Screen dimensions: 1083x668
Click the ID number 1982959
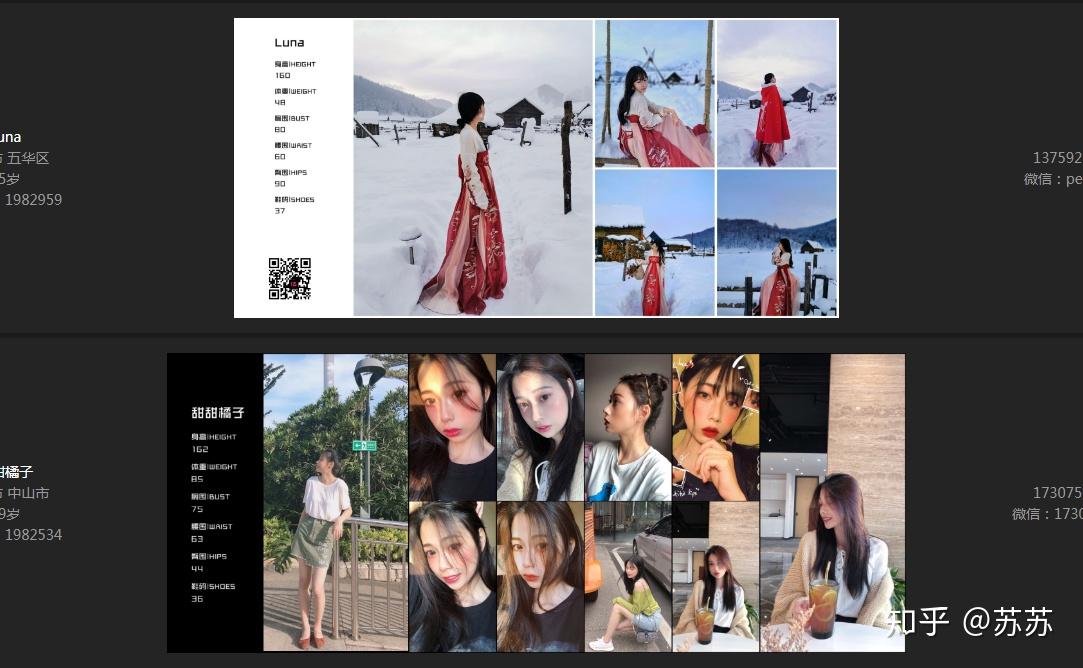point(33,200)
